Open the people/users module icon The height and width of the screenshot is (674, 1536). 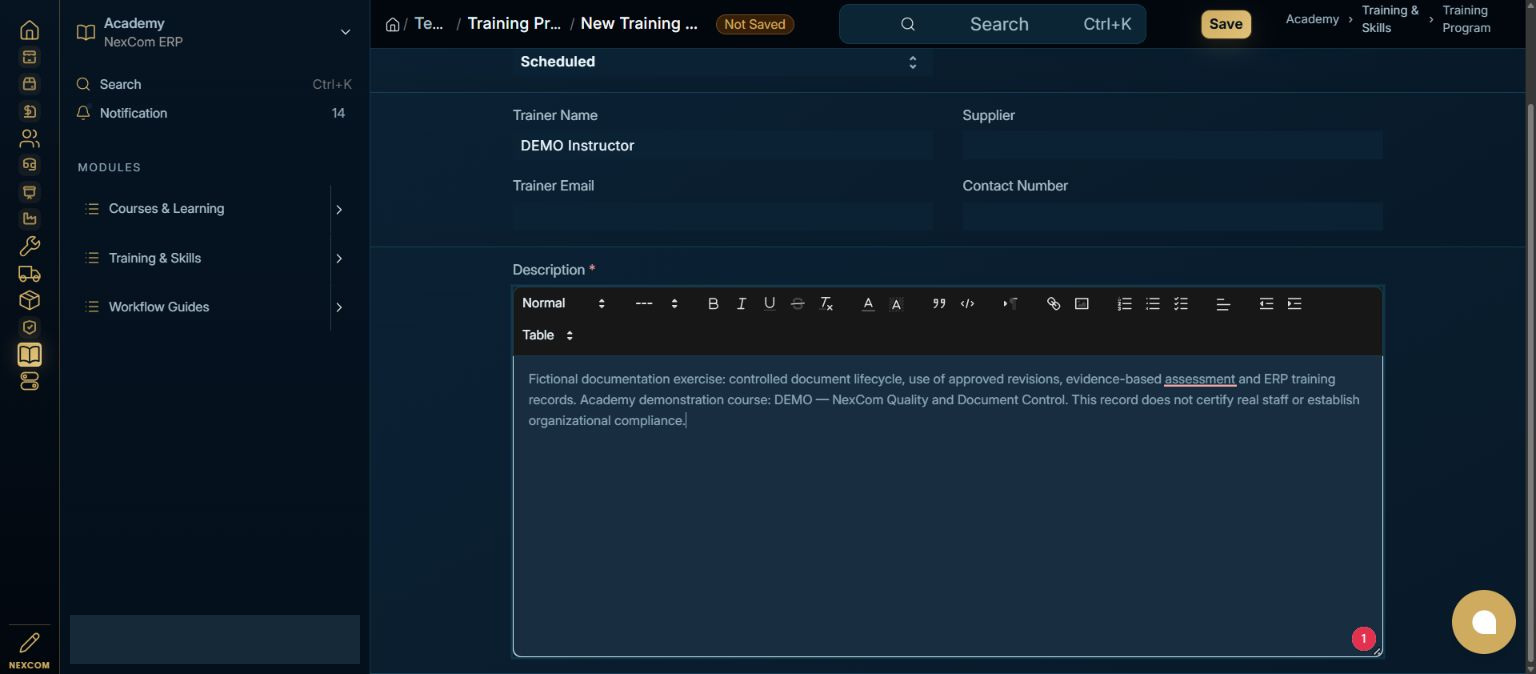pyautogui.click(x=29, y=138)
